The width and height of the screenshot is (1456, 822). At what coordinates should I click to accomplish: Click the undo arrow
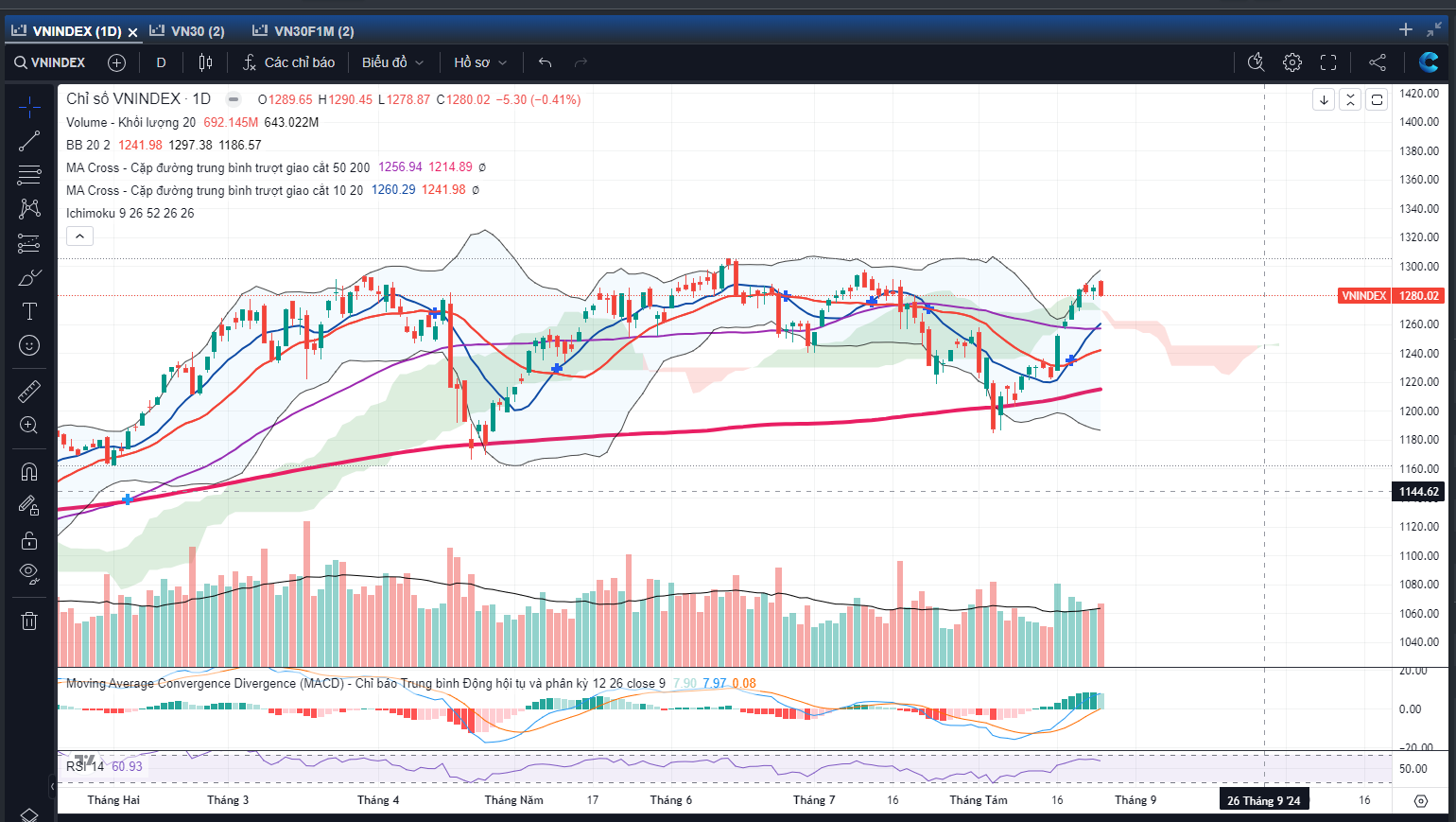[546, 62]
